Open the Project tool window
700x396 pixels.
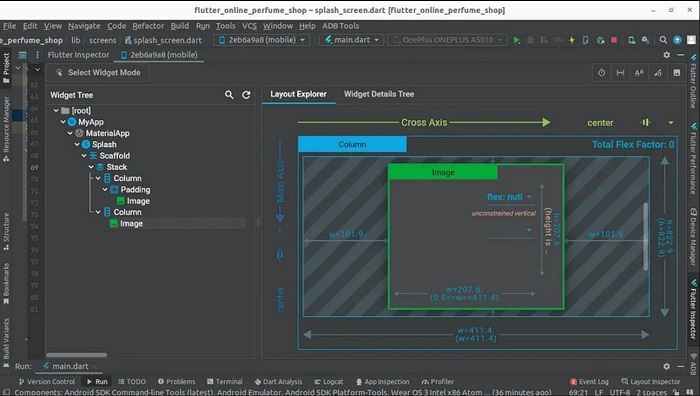(x=6, y=68)
